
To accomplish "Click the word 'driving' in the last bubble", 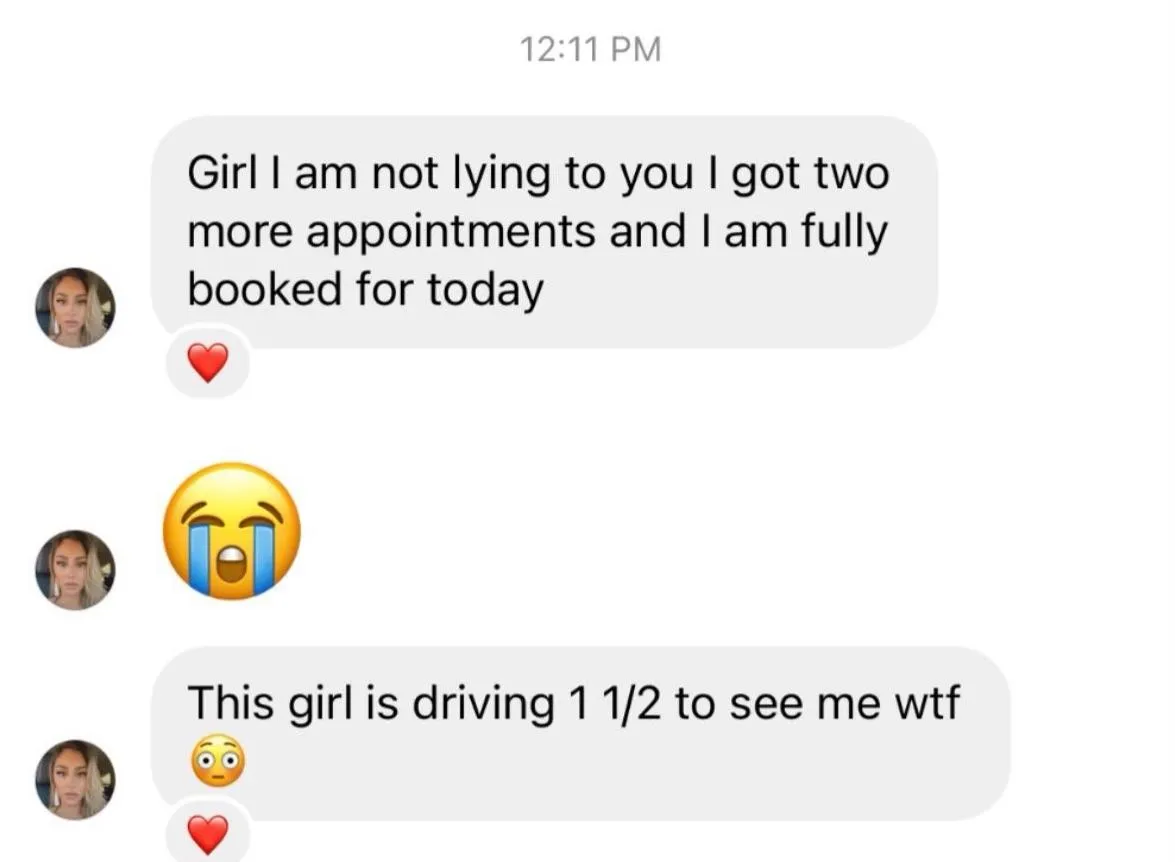I will coord(483,703).
